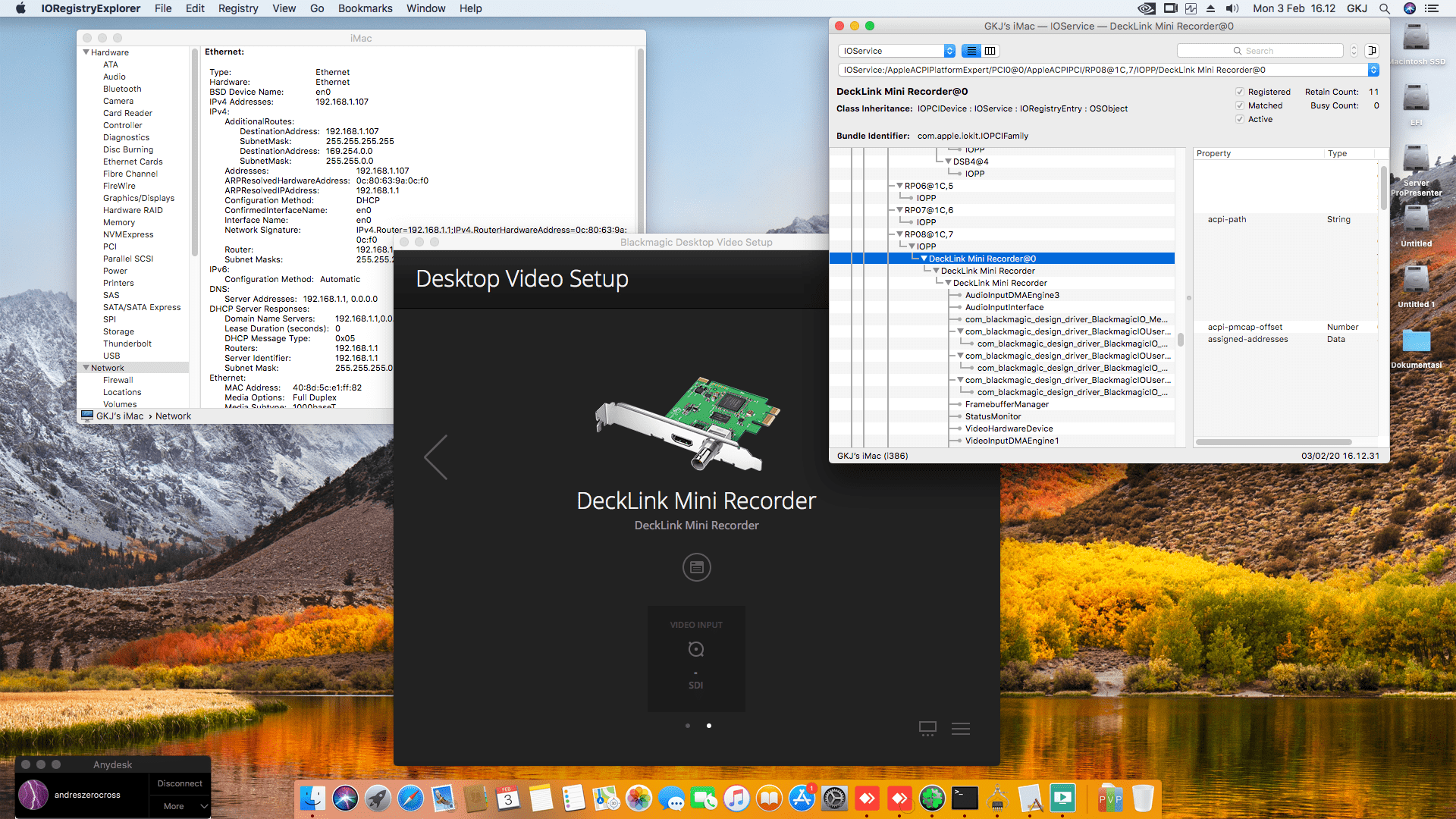Toggle the Matched checkbox

coord(1240,105)
